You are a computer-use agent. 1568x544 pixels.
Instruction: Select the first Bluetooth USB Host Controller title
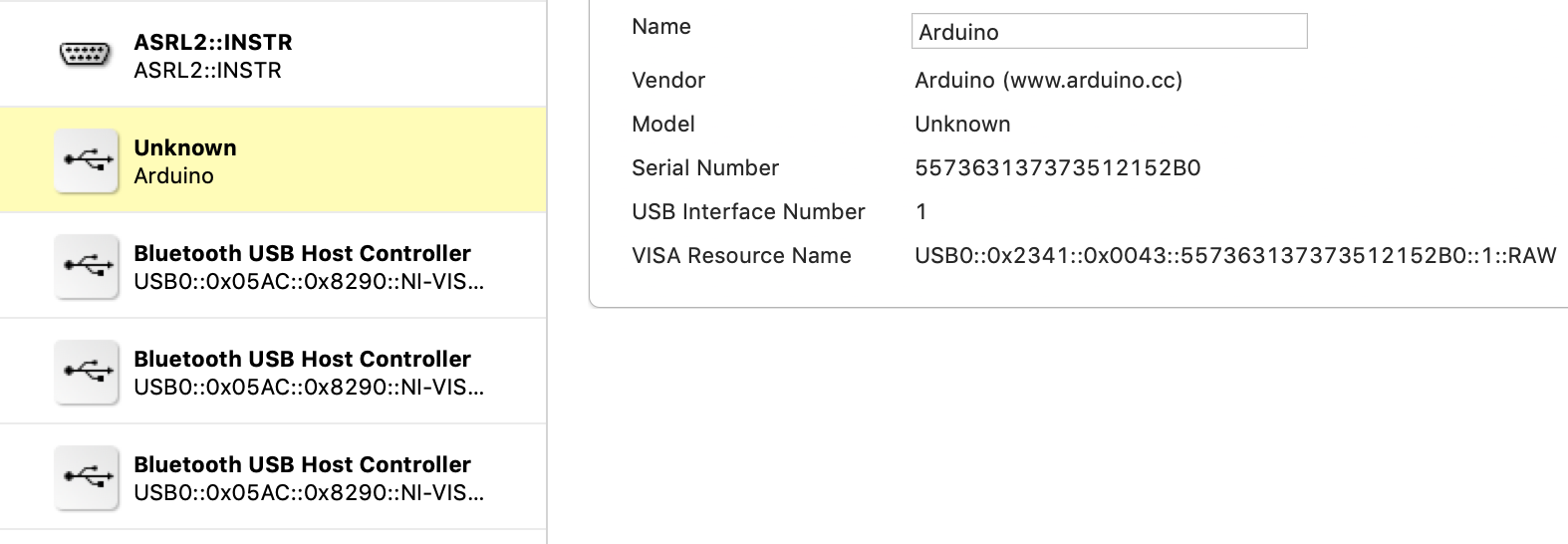(x=302, y=253)
